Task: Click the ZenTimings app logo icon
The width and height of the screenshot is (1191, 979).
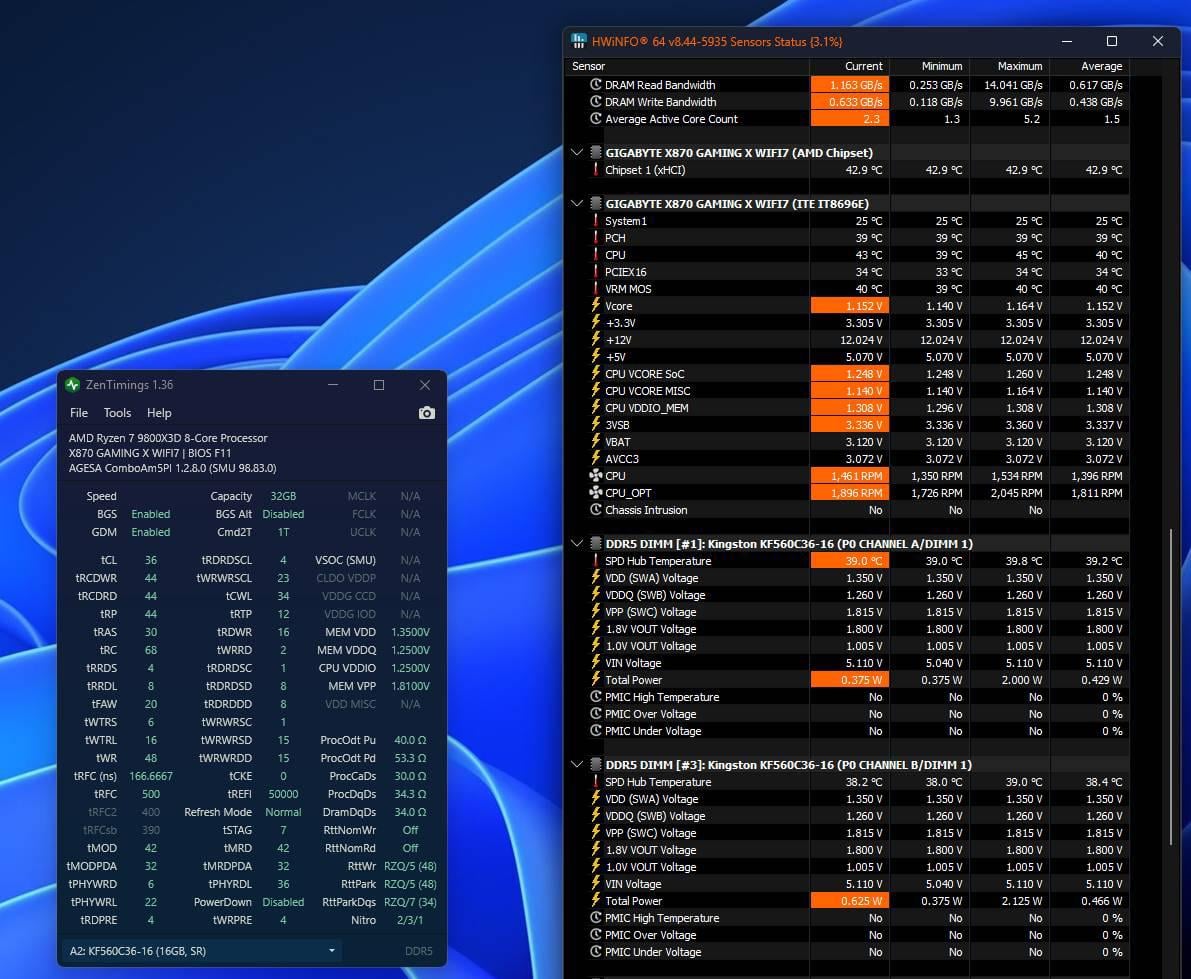Action: click(x=72, y=385)
